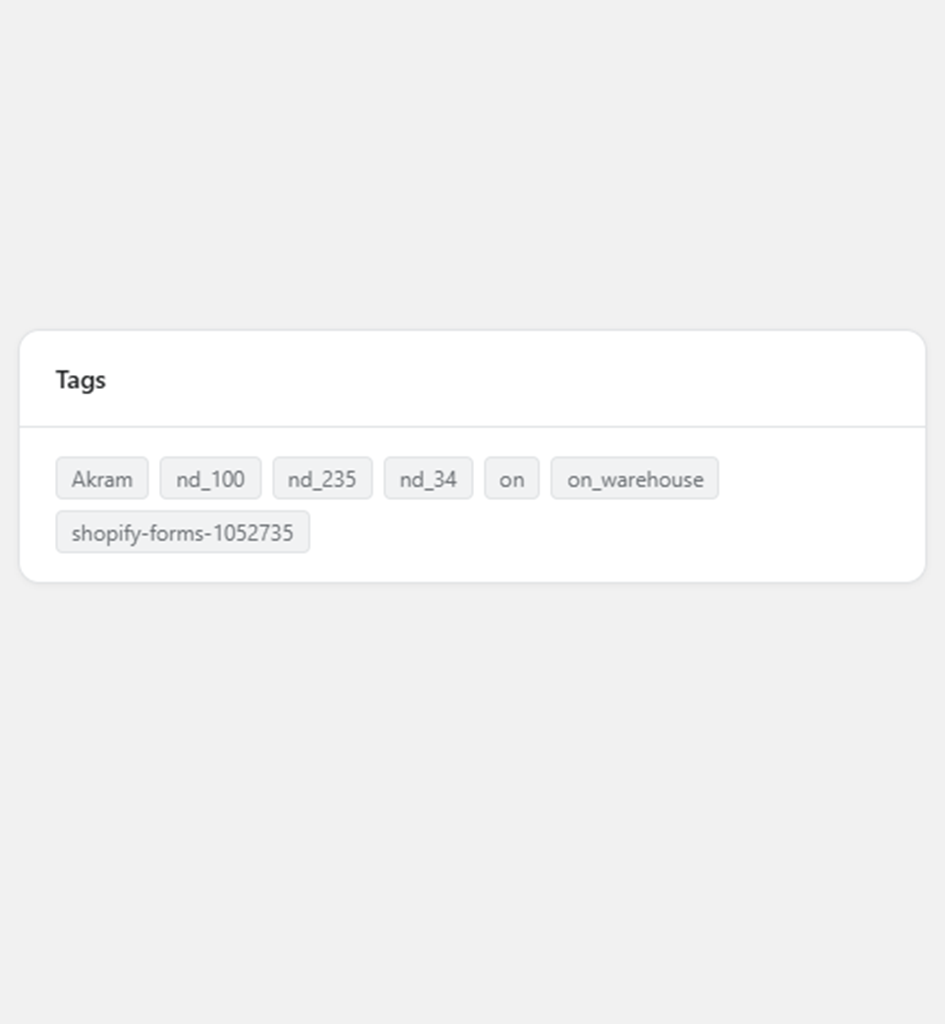
Task: Click the Tags card header area
Action: pos(472,379)
